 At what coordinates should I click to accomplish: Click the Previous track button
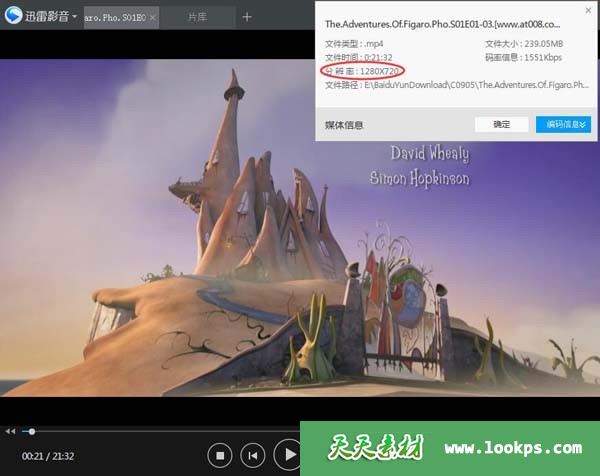click(x=254, y=455)
